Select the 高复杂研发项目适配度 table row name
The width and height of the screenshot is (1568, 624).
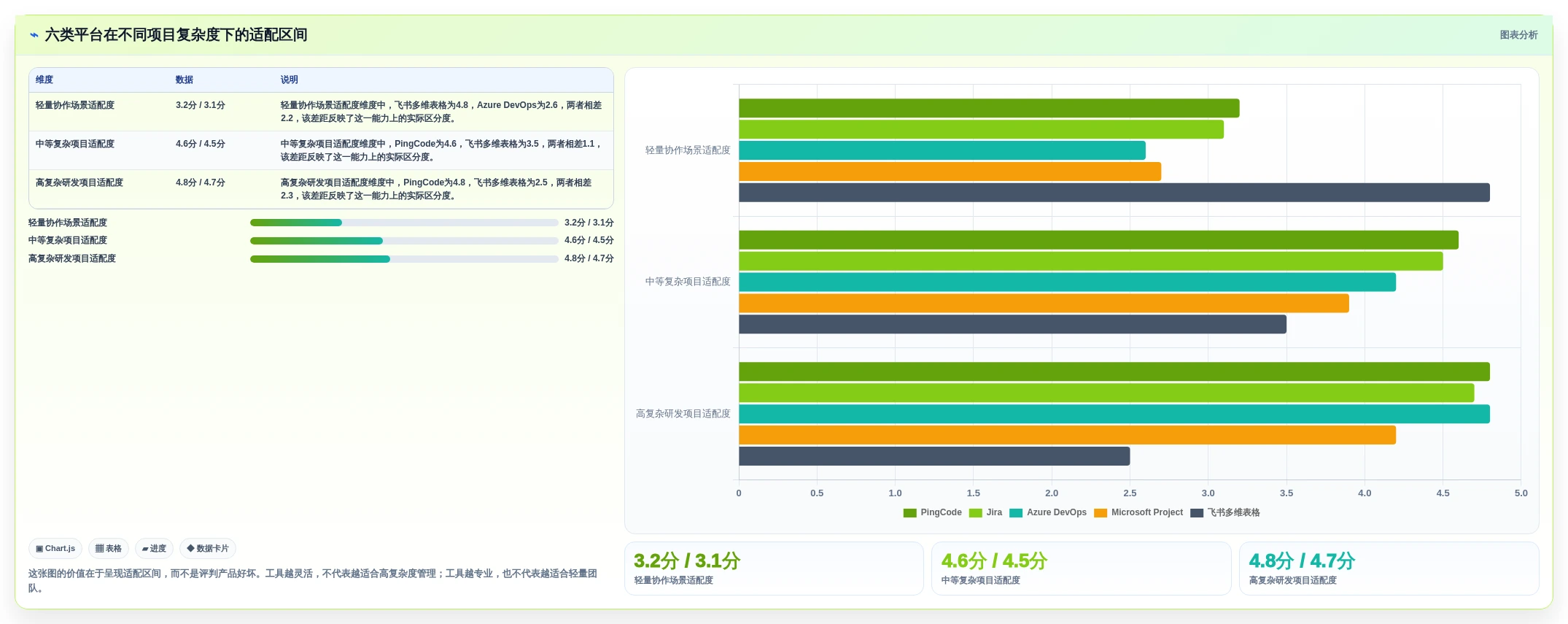pyautogui.click(x=79, y=182)
